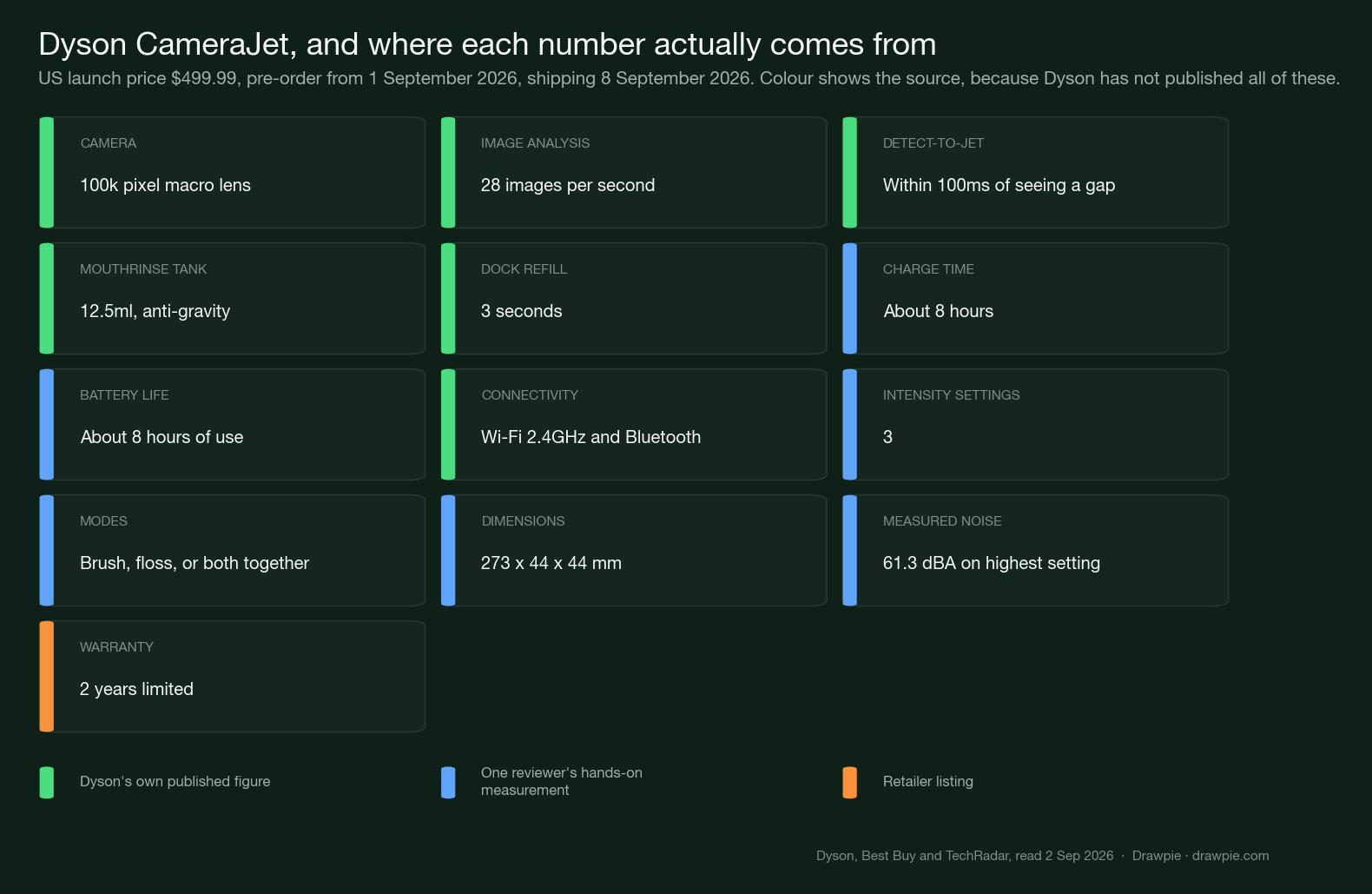The height and width of the screenshot is (894, 1372).
Task: Select the value '100k pixel macro lens'
Action: pyautogui.click(x=165, y=185)
